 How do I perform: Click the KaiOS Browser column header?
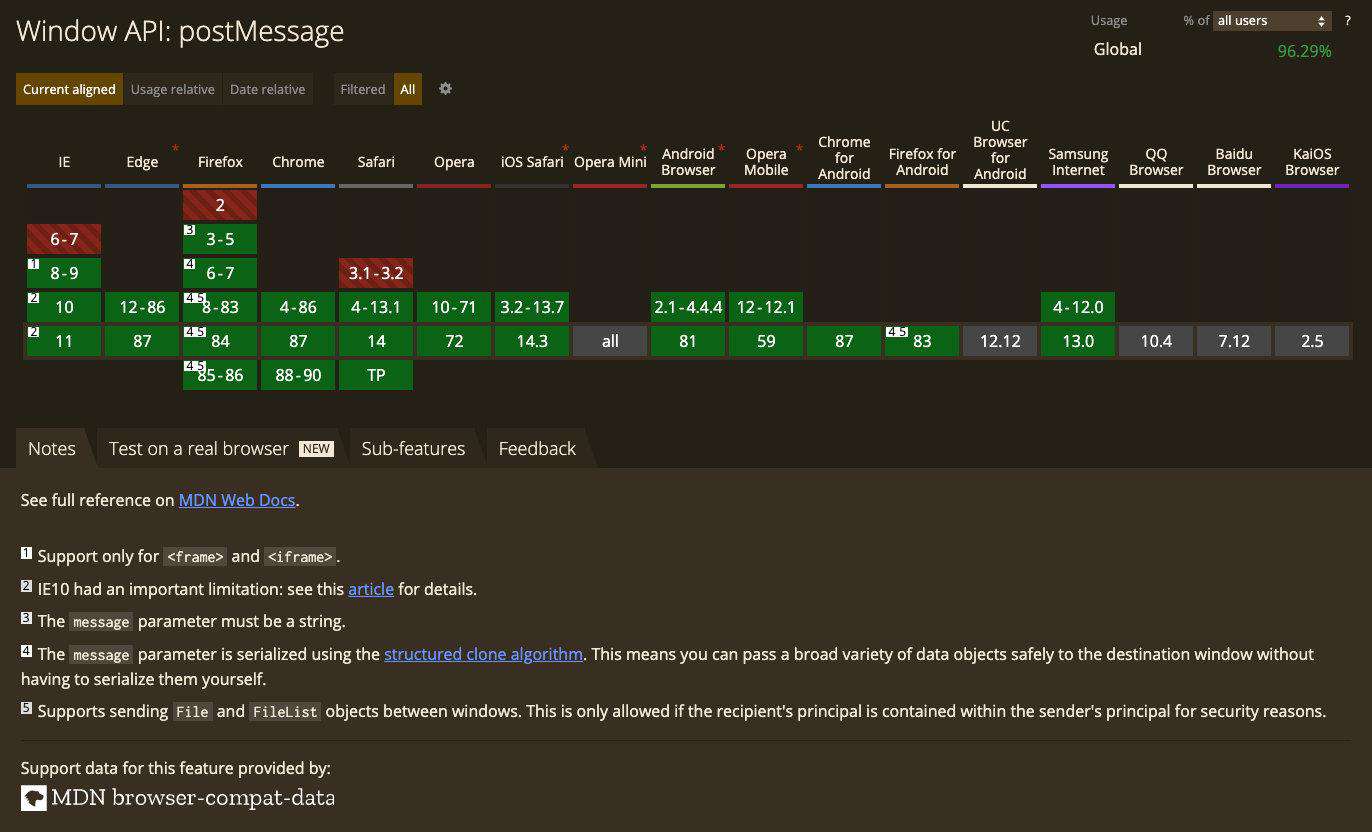[x=1312, y=162]
